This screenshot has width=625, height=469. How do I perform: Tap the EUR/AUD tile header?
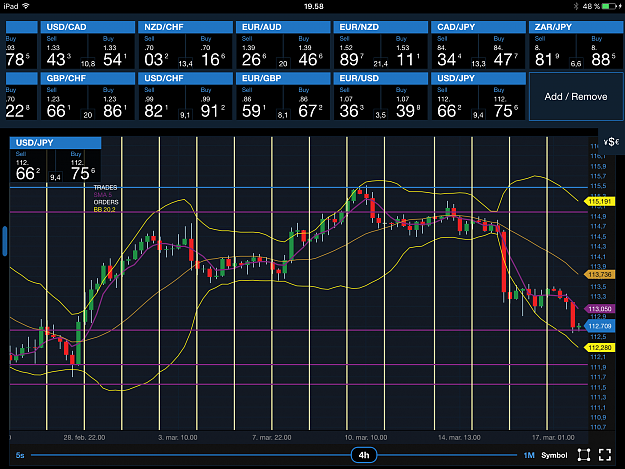(283, 27)
